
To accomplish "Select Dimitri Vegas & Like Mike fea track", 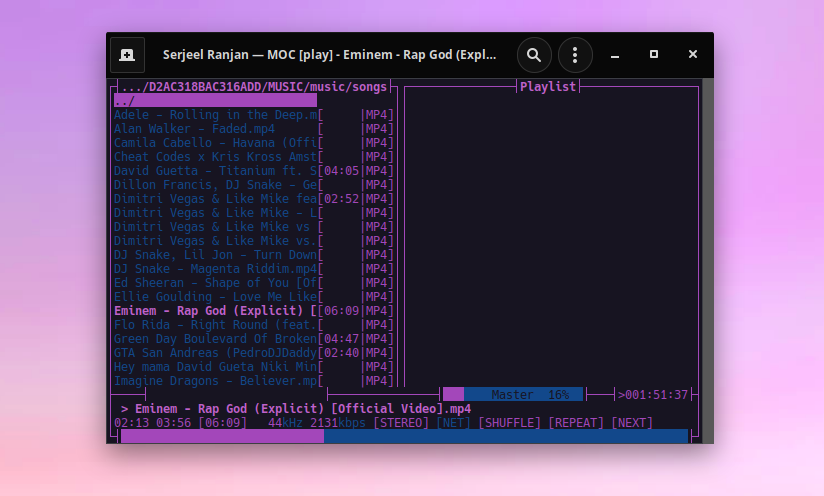I will [254, 199].
